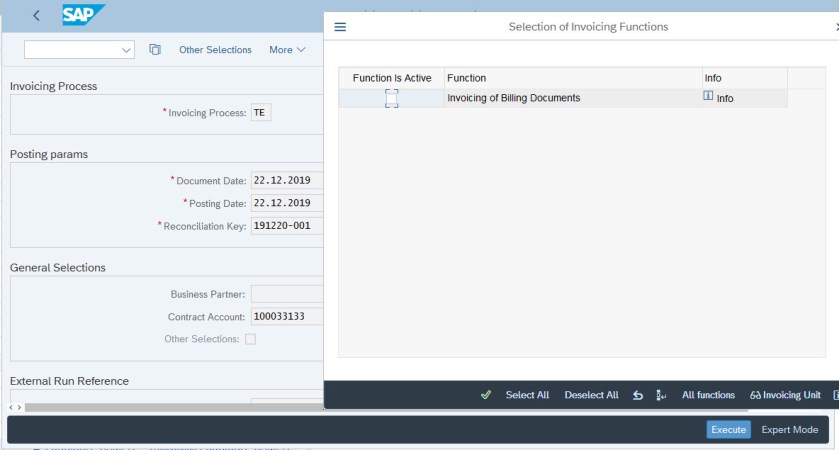Click the Posting Date field
This screenshot has width=839, height=450.
(x=287, y=203)
